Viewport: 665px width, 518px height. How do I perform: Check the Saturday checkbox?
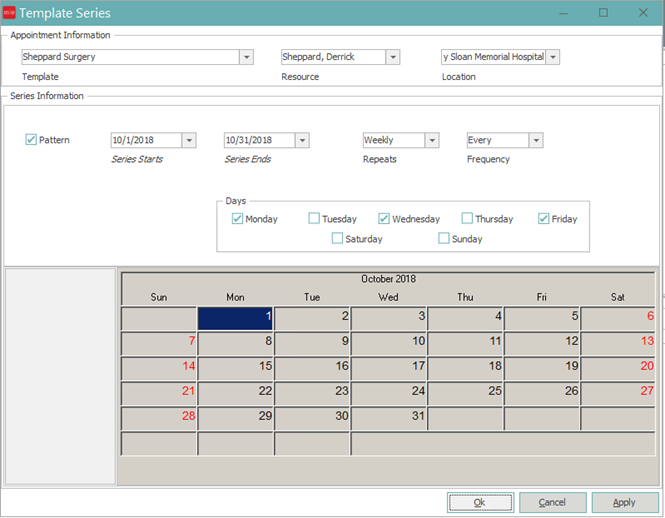pyautogui.click(x=337, y=238)
